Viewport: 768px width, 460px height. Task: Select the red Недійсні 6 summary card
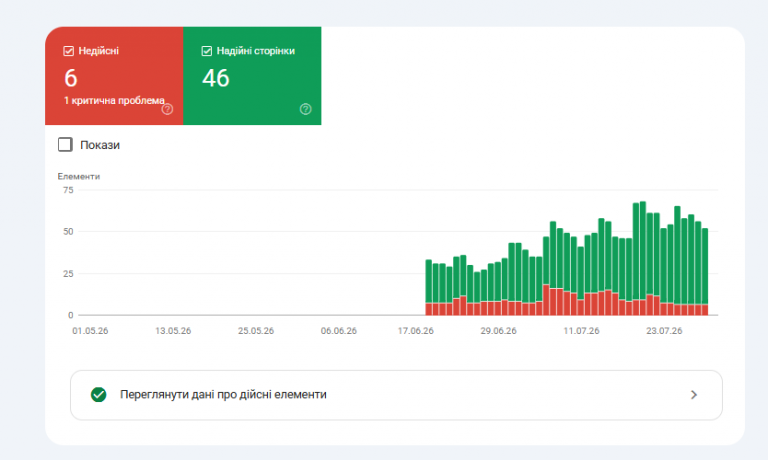(114, 76)
